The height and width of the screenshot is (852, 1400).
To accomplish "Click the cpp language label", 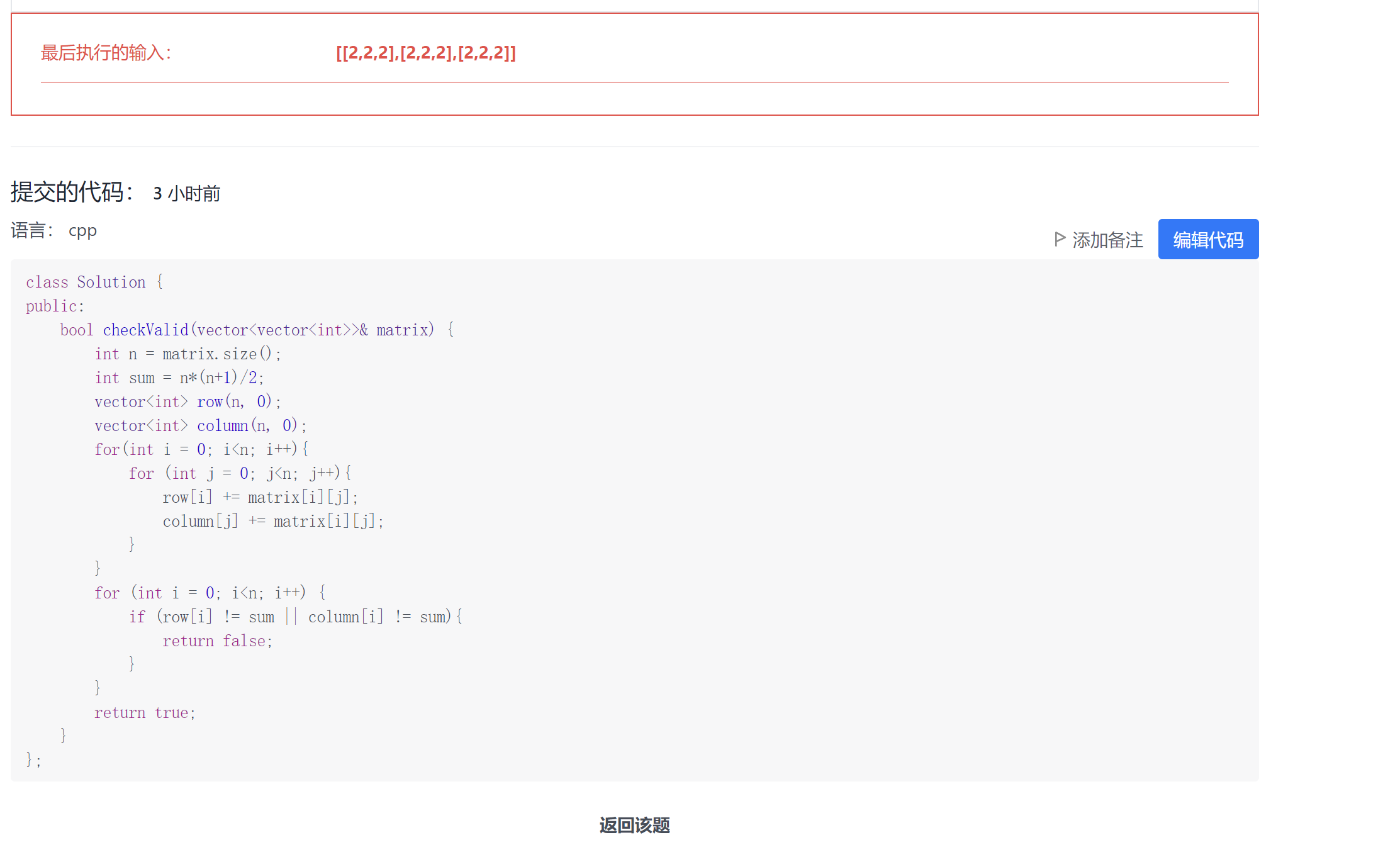I will pos(82,230).
